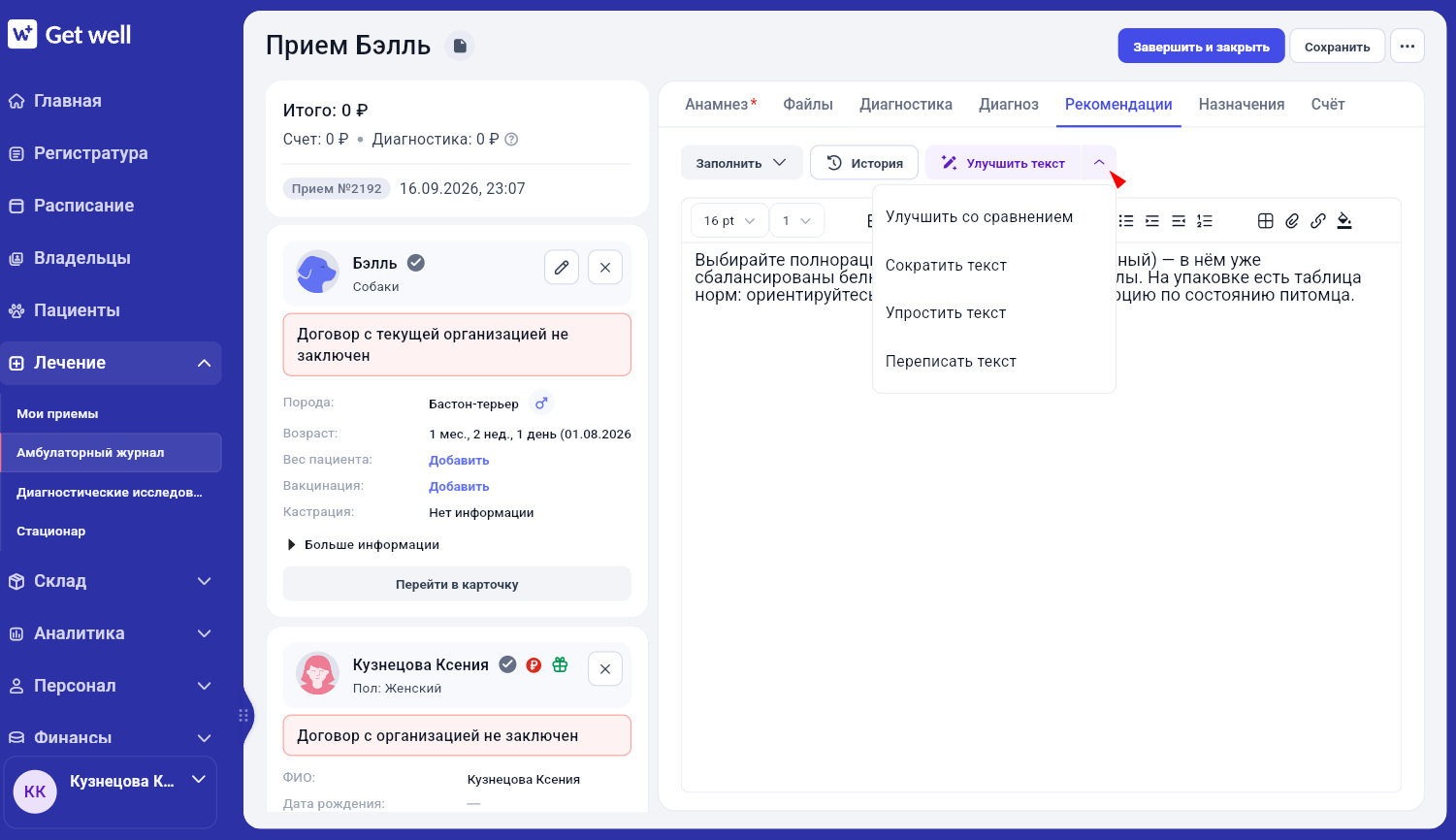Image resolution: width=1456 pixels, height=840 pixels.
Task: Edit the patient Бэлль with the pencil icon
Action: 562,267
